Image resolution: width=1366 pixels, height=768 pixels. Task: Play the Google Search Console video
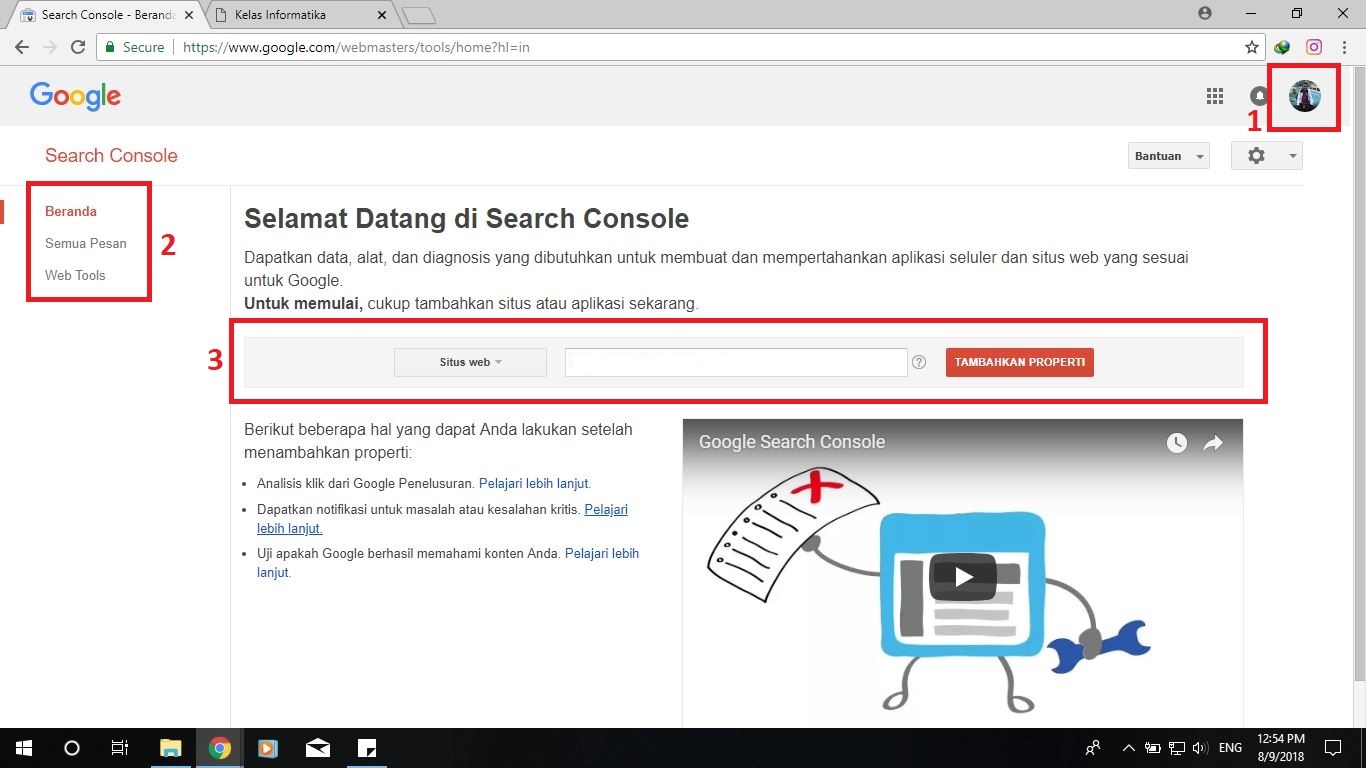click(963, 576)
